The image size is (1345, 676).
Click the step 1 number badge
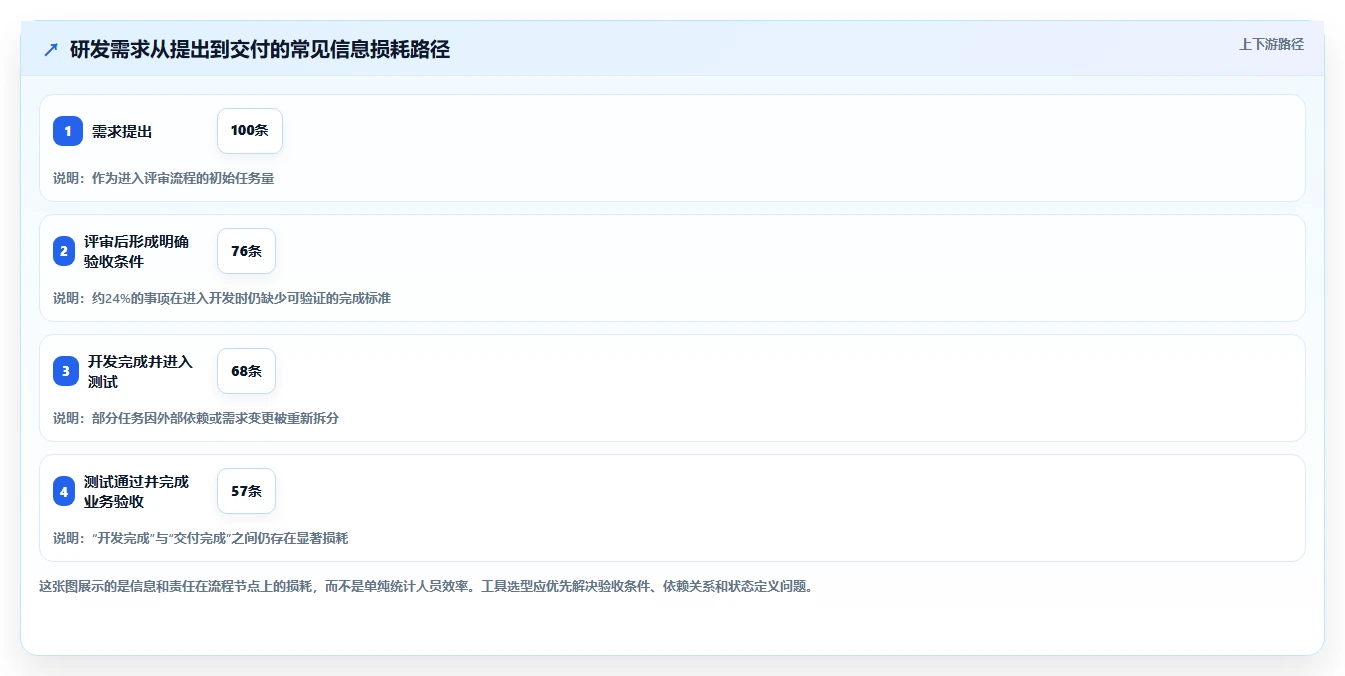(68, 131)
